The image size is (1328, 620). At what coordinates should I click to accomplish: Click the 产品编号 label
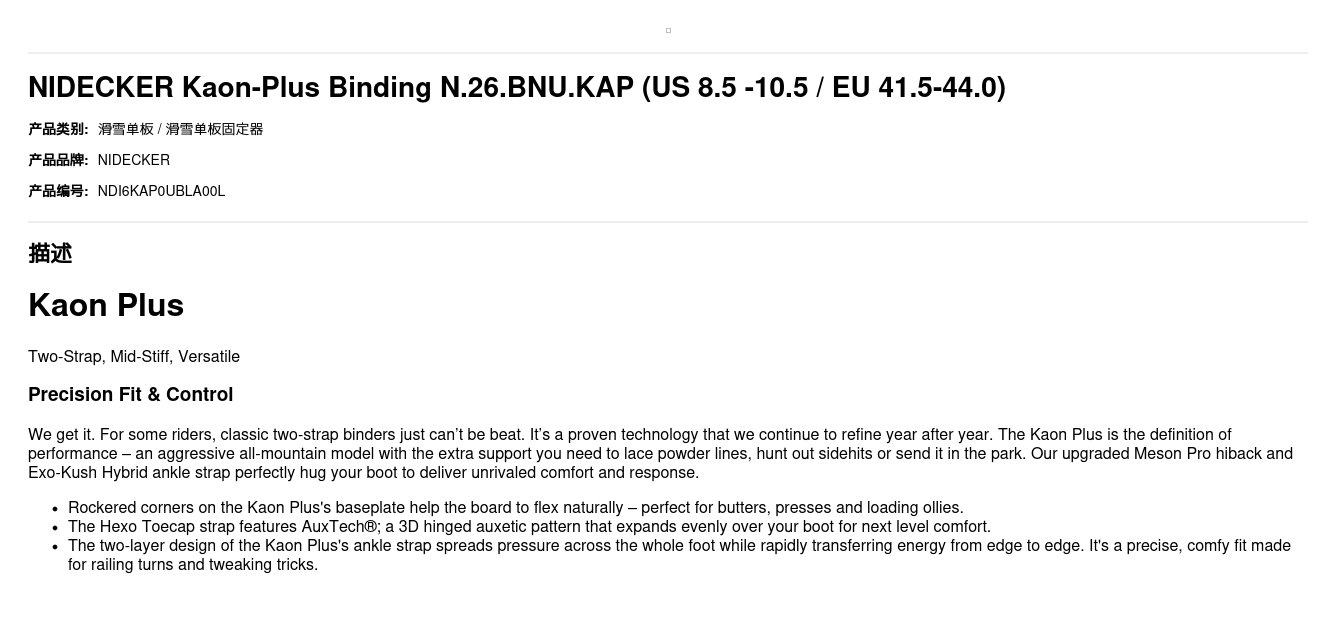tap(58, 191)
